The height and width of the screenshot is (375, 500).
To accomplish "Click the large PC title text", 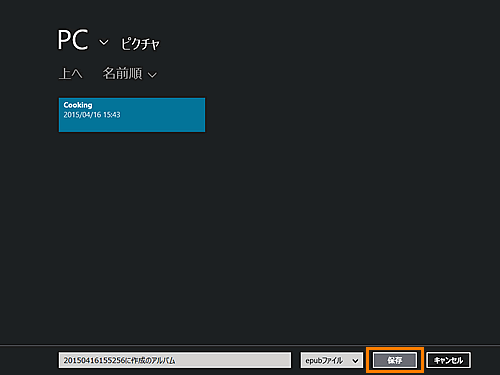I will 73,40.
